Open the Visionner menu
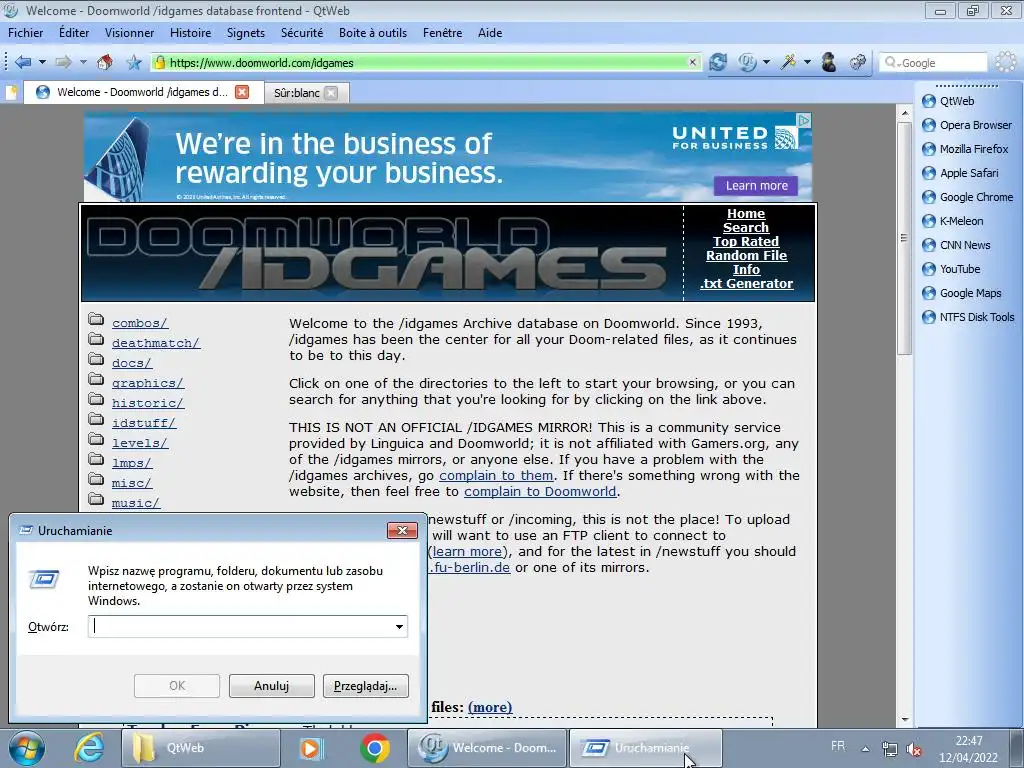Image resolution: width=1024 pixels, height=768 pixels. 129,33
